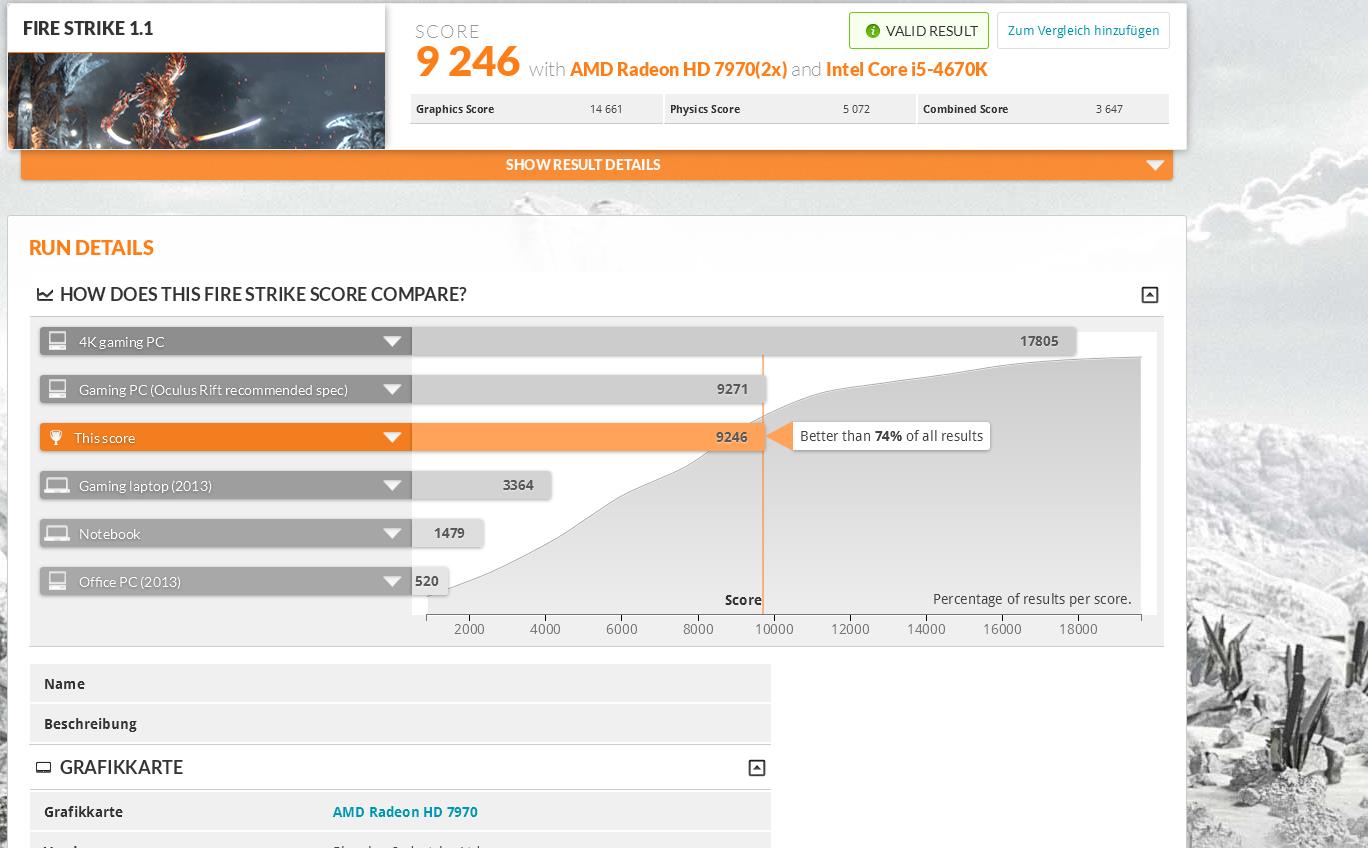Open the AMD Radeon HD 7970(2x) link

pyautogui.click(x=678, y=69)
